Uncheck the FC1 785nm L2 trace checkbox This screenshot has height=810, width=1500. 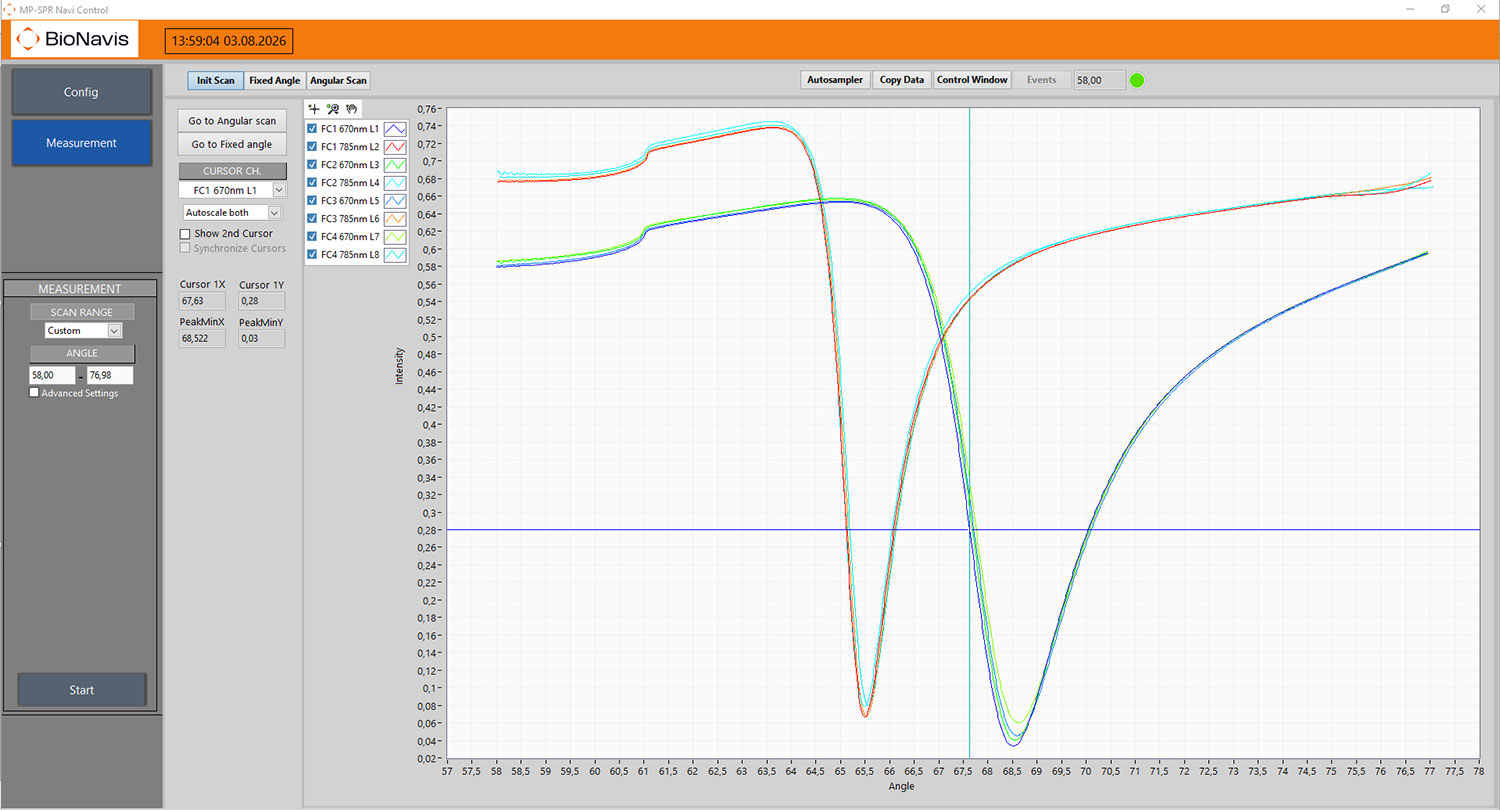click(313, 147)
